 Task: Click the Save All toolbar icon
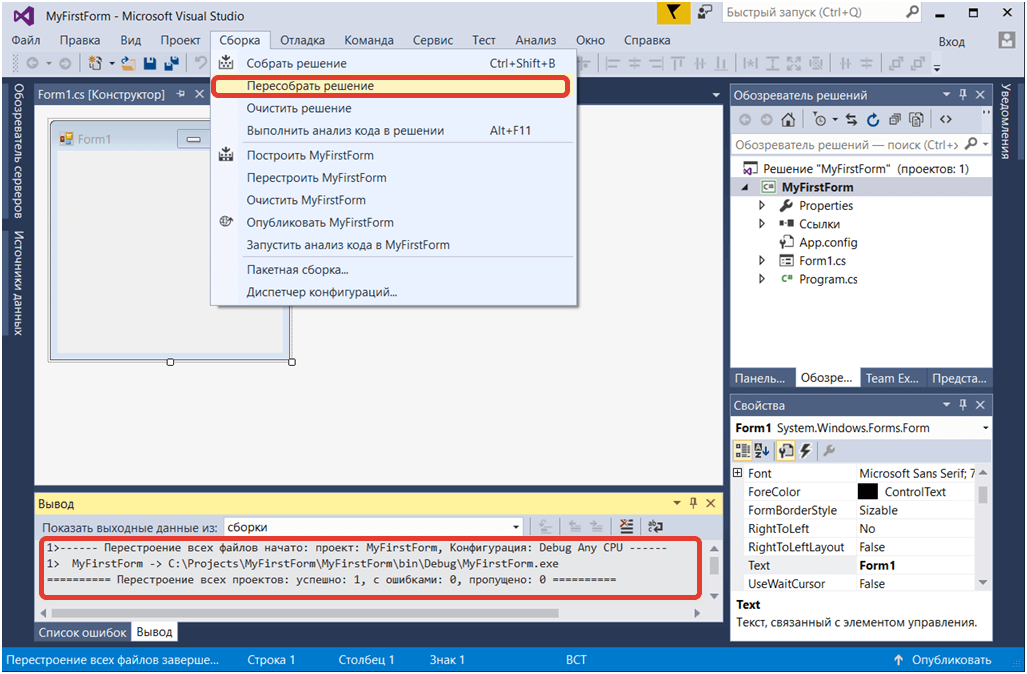click(172, 64)
